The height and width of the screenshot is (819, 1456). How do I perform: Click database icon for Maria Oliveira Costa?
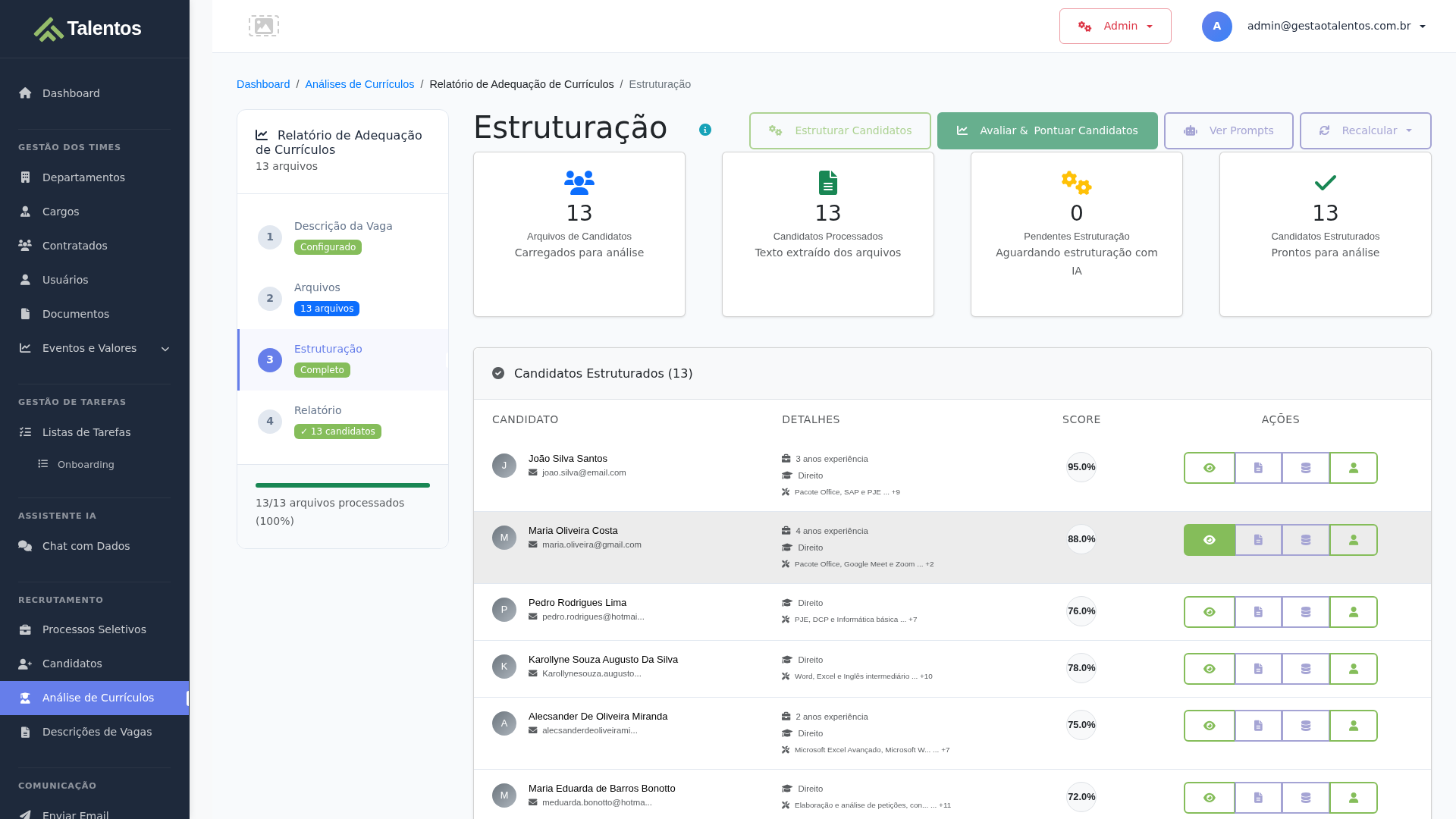pos(1305,540)
